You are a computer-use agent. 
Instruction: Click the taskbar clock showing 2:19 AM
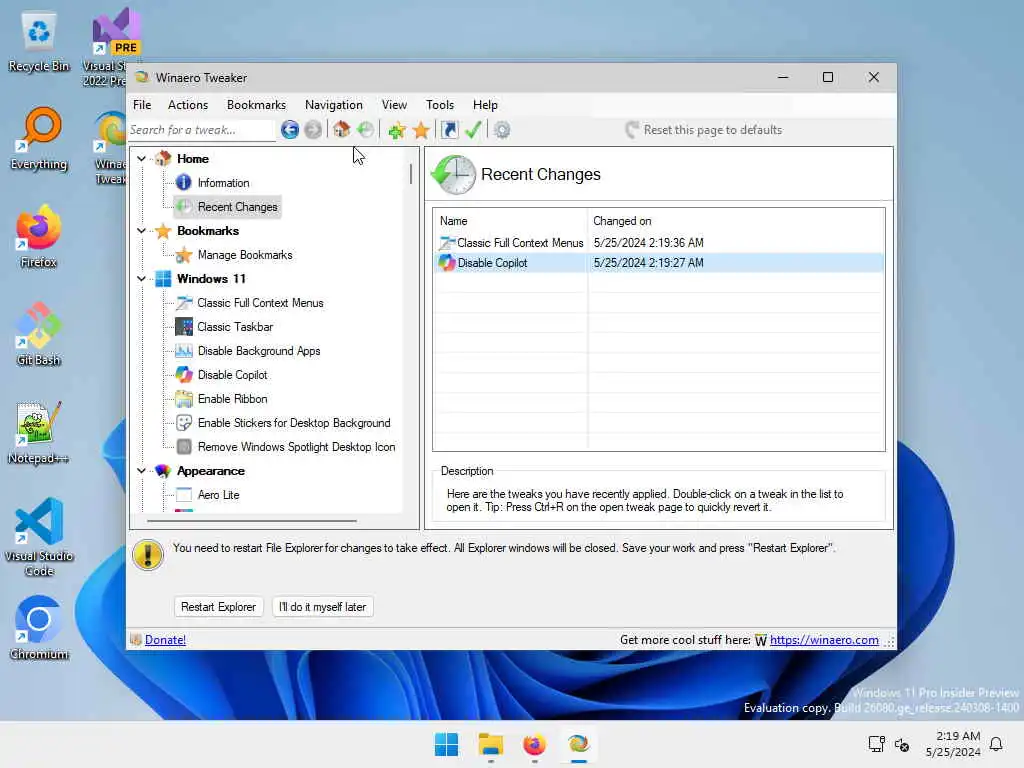(953, 744)
